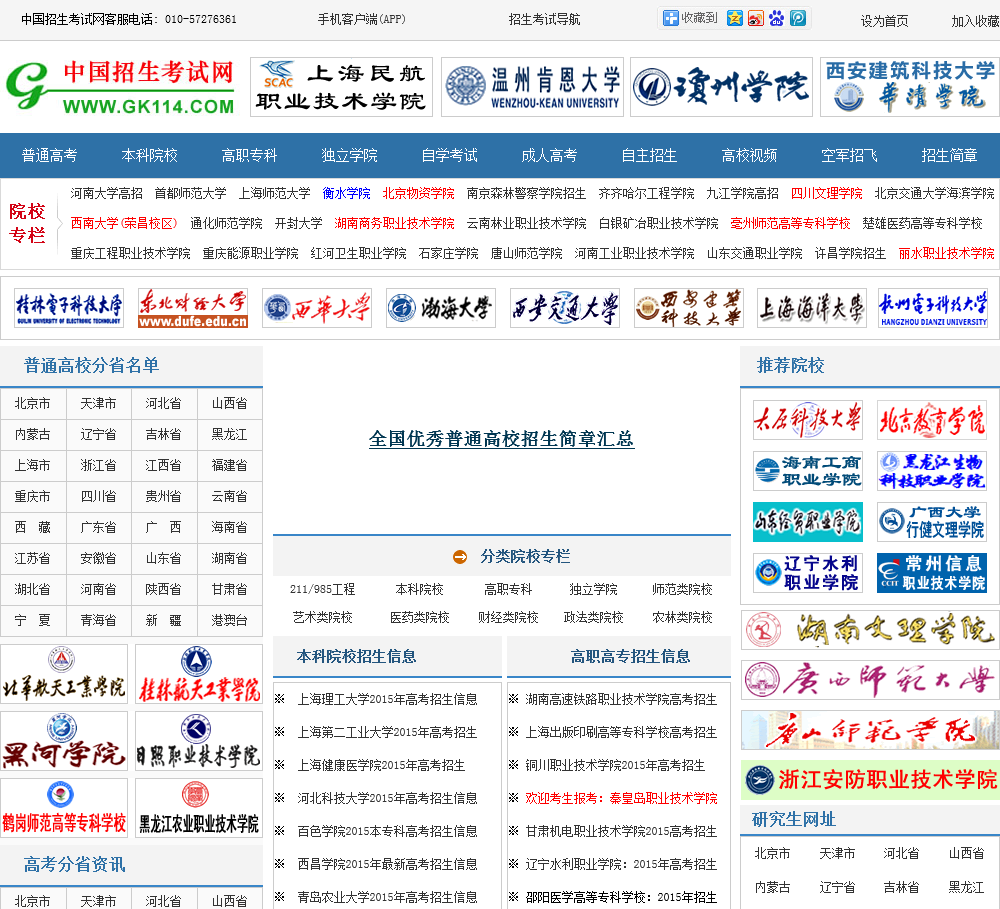The width and height of the screenshot is (1000, 909).
Task: Open the 空军招飞 nav tab
Action: 849,156
